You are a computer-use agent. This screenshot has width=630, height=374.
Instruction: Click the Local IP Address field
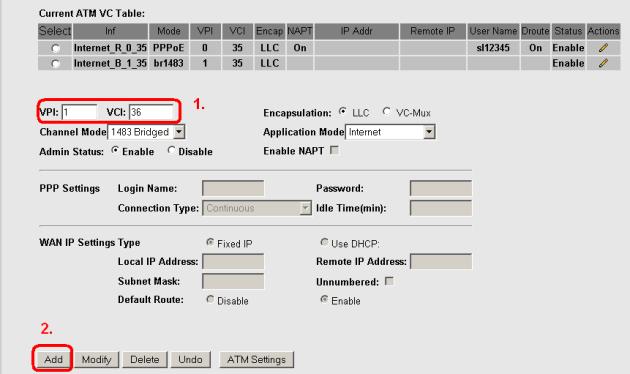click(233, 262)
